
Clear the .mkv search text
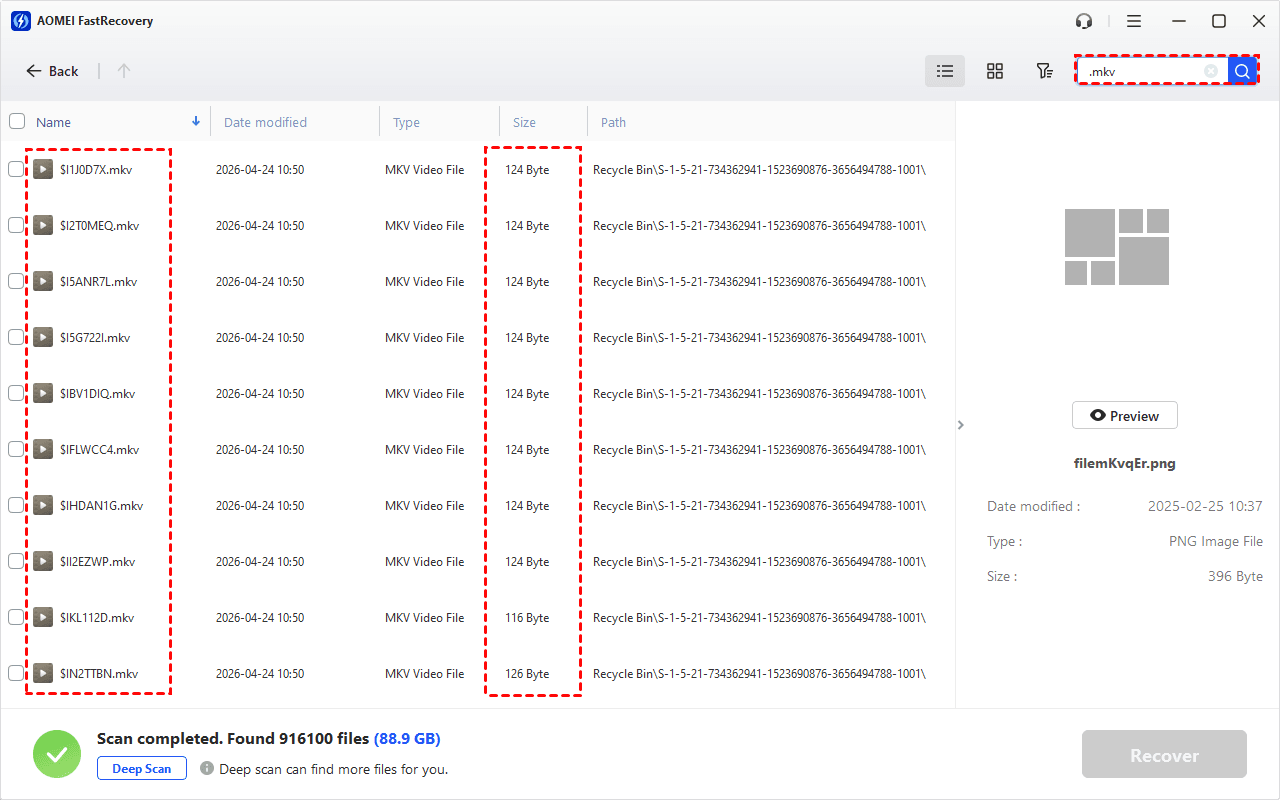[1211, 71]
